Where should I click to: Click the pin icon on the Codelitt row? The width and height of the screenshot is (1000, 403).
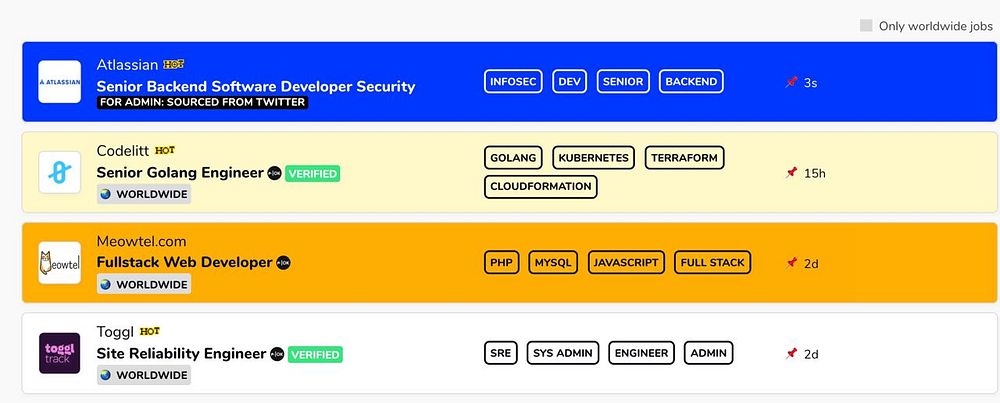coord(791,172)
